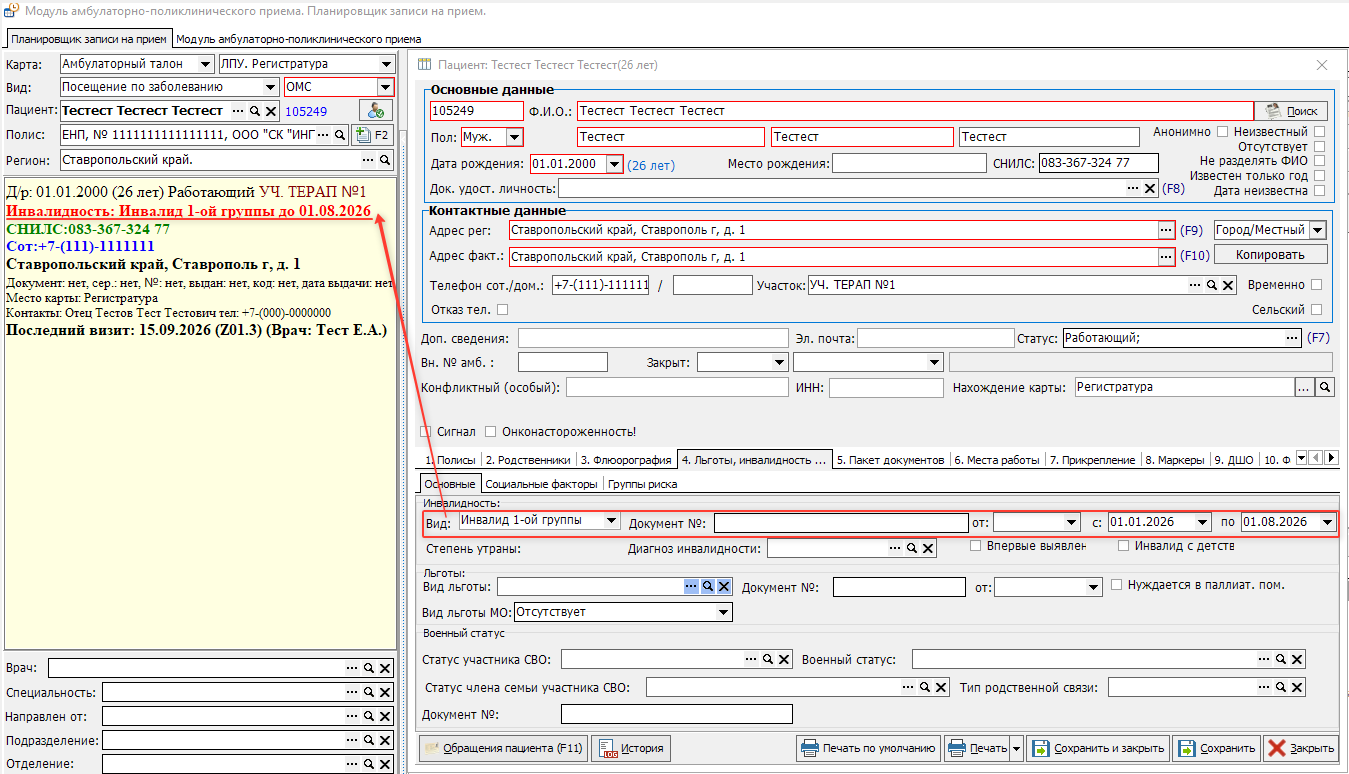Image resolution: width=1349 pixels, height=774 pixels.
Task: Click the Сохранить и закрыть button
Action: click(1098, 748)
